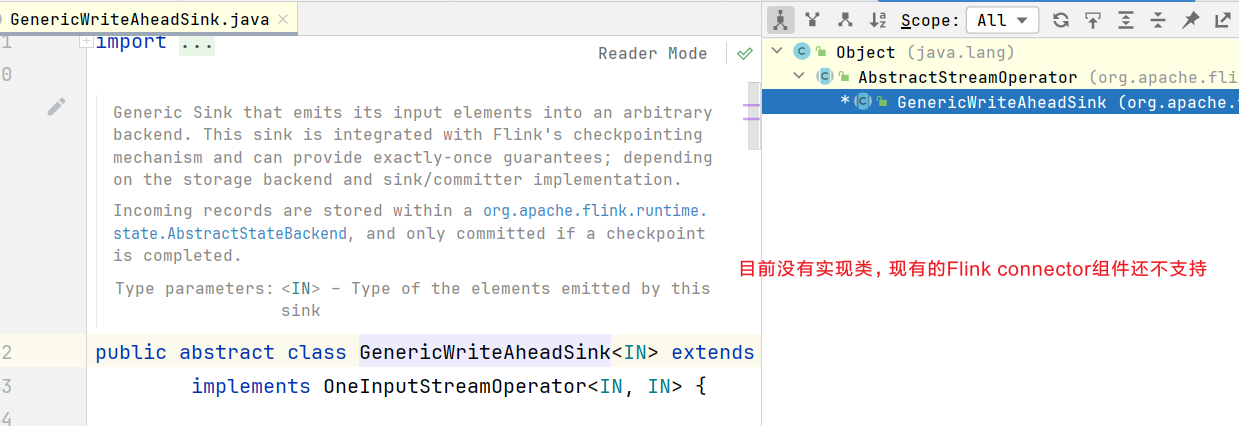This screenshot has height=426, width=1239.
Task: Switch to Subtypes Hierarchy view
Action: [x=845, y=20]
